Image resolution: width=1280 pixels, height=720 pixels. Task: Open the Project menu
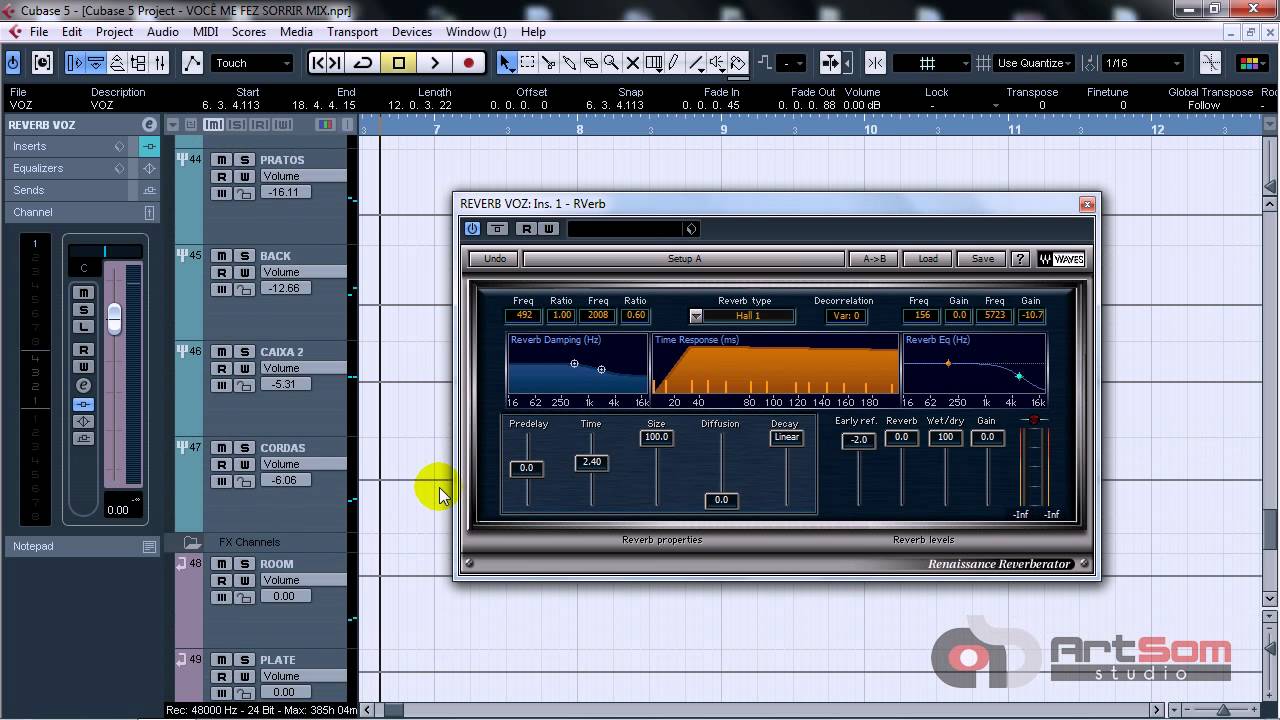pos(114,32)
